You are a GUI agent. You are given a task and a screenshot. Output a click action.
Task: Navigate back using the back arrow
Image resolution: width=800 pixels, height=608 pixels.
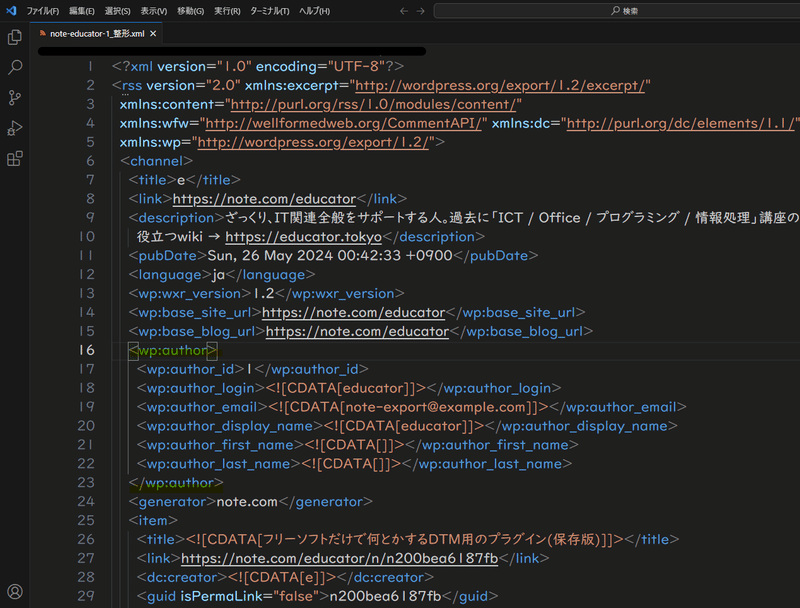(404, 11)
